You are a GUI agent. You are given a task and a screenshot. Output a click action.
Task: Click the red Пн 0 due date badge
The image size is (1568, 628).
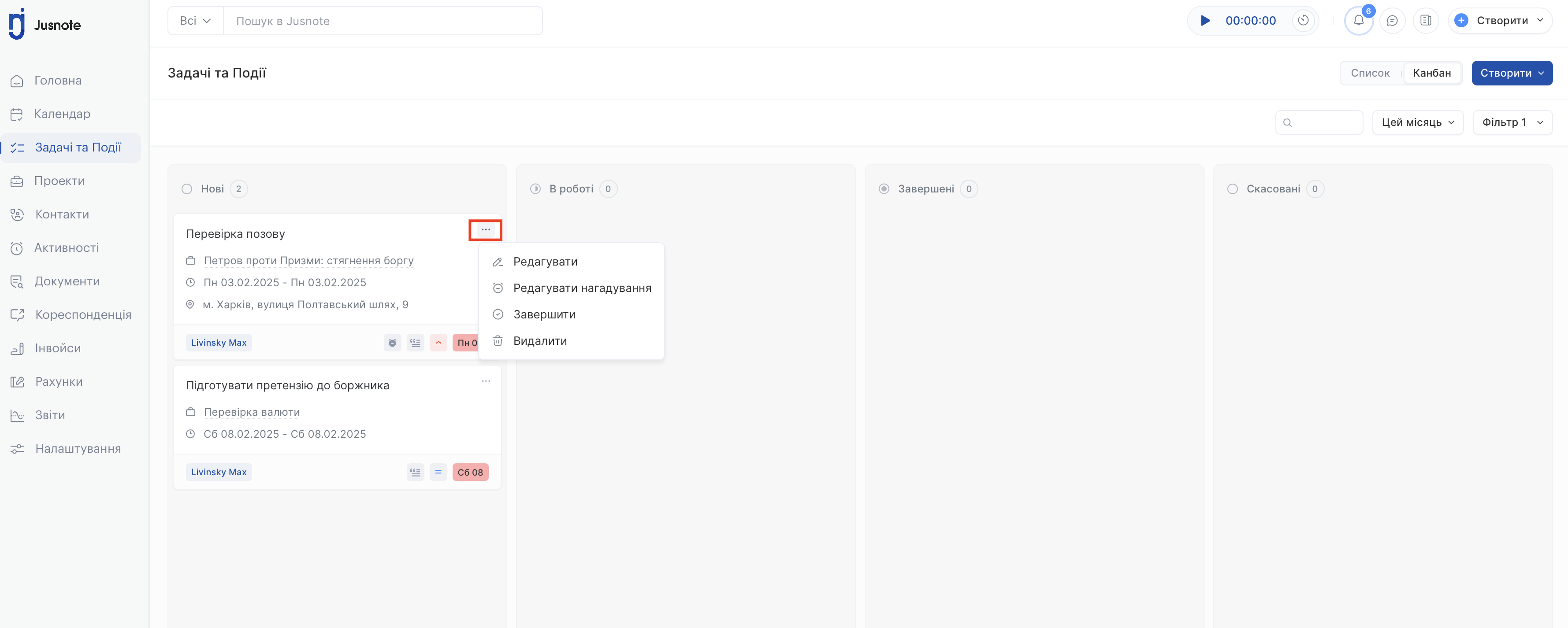pos(466,343)
